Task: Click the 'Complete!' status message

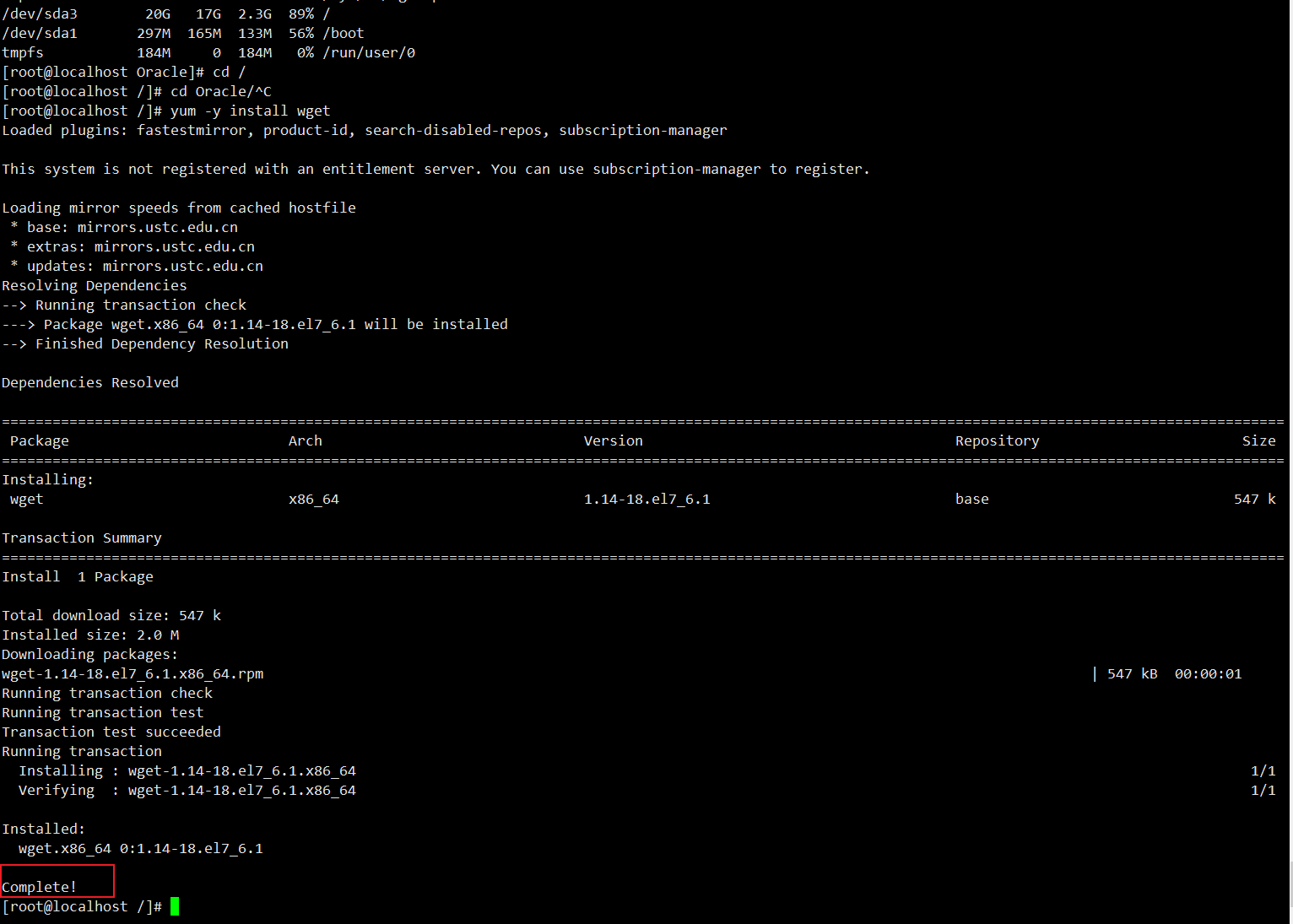Action: coord(40,887)
